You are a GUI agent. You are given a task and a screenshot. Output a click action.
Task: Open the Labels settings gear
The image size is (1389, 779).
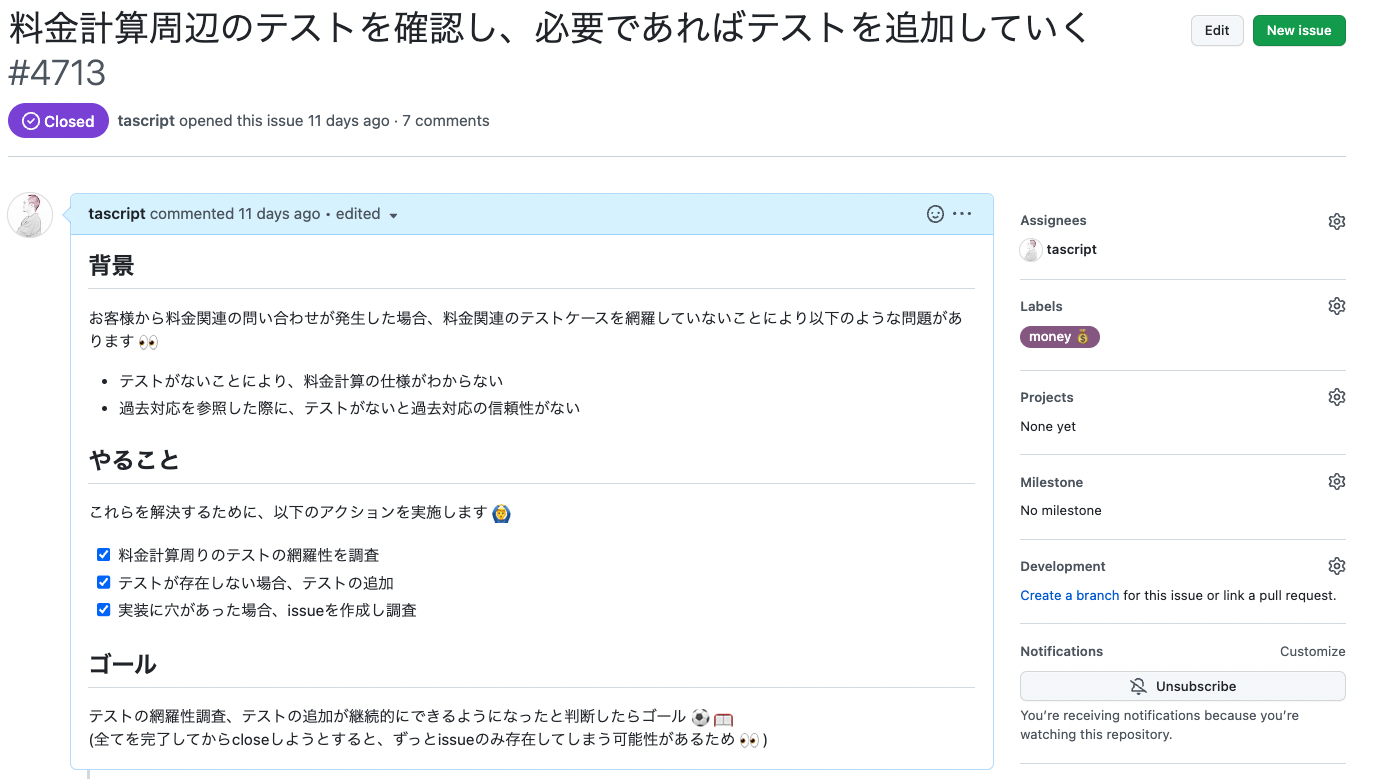pyautogui.click(x=1337, y=306)
